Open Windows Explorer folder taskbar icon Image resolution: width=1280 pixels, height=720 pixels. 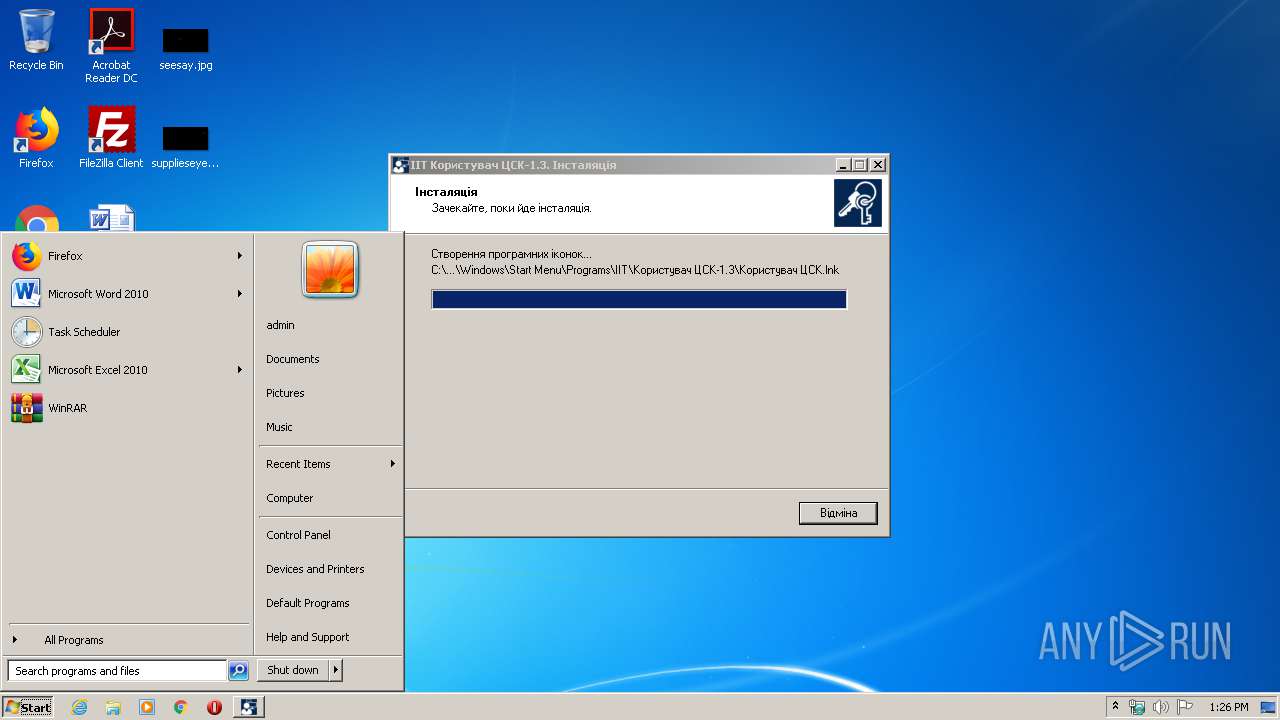[113, 707]
